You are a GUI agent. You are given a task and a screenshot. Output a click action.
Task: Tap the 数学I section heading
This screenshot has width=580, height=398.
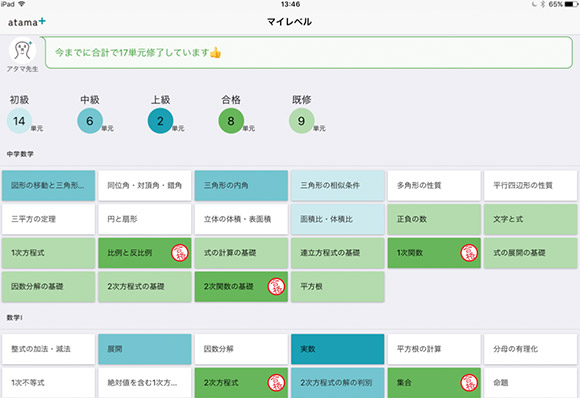point(14,318)
